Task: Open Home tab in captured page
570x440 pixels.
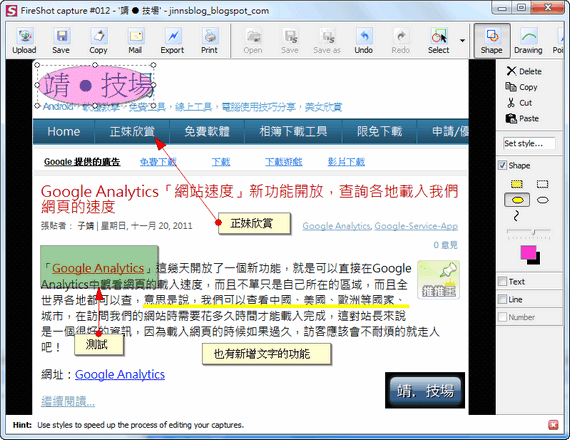Action: [x=64, y=131]
